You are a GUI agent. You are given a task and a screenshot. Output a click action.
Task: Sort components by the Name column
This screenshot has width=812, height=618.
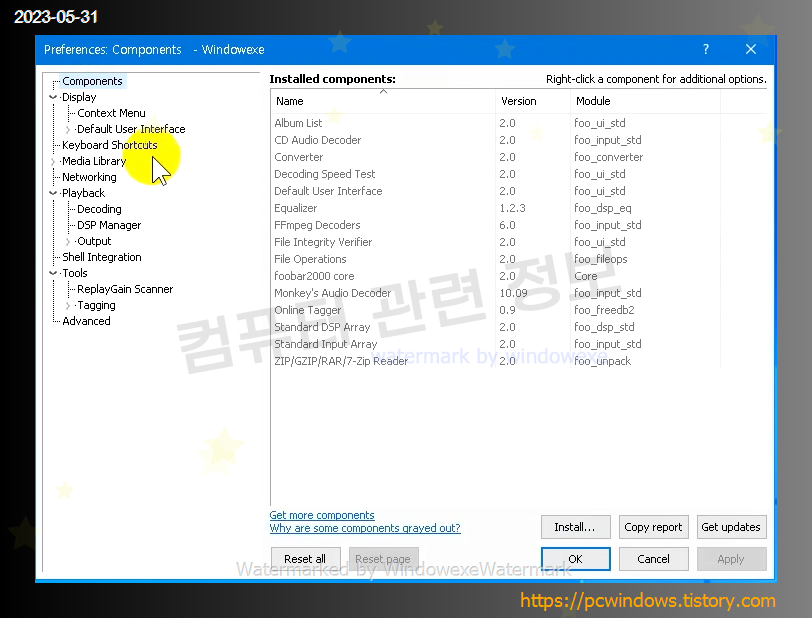[383, 102]
